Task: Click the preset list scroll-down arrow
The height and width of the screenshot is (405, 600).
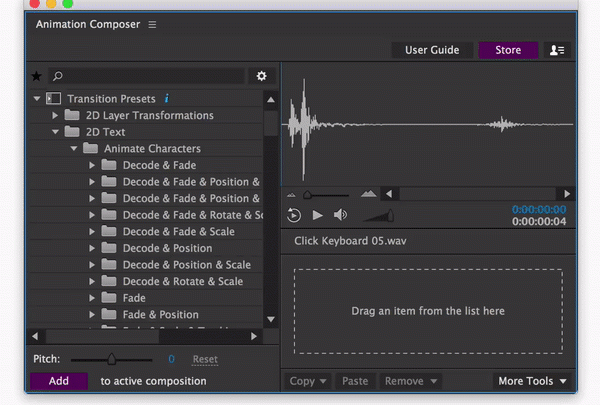Action: (x=271, y=319)
